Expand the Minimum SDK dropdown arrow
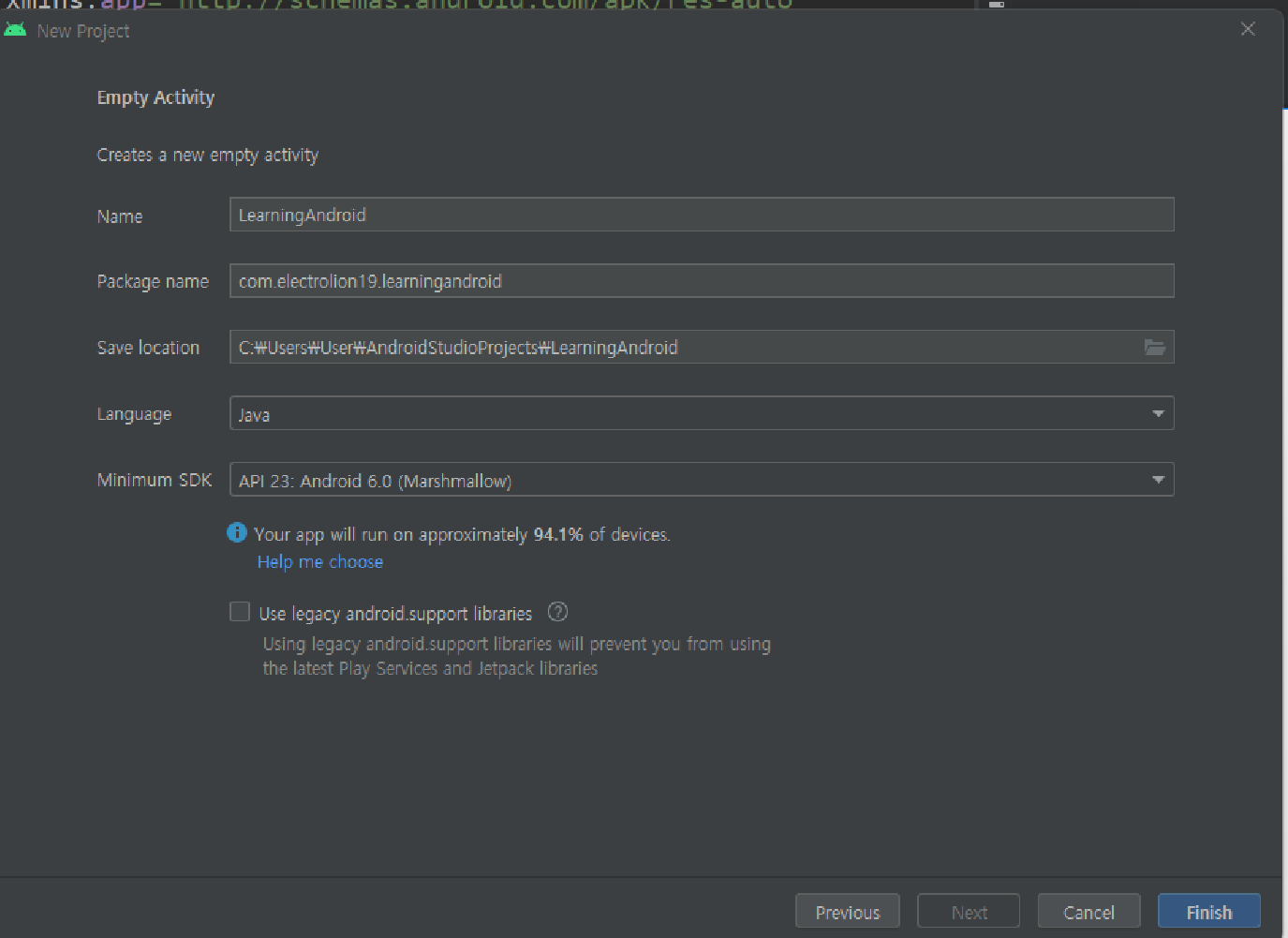 [1158, 480]
